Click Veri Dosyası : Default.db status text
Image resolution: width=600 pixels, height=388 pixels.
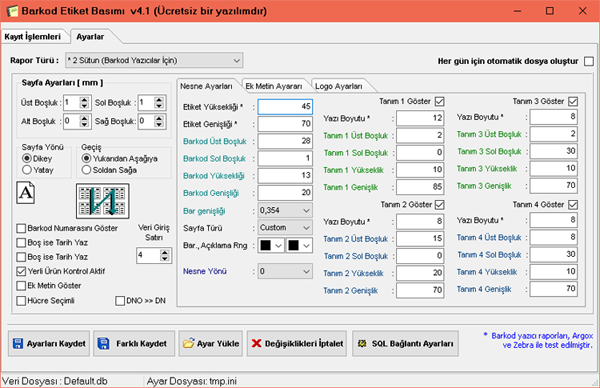55,381
